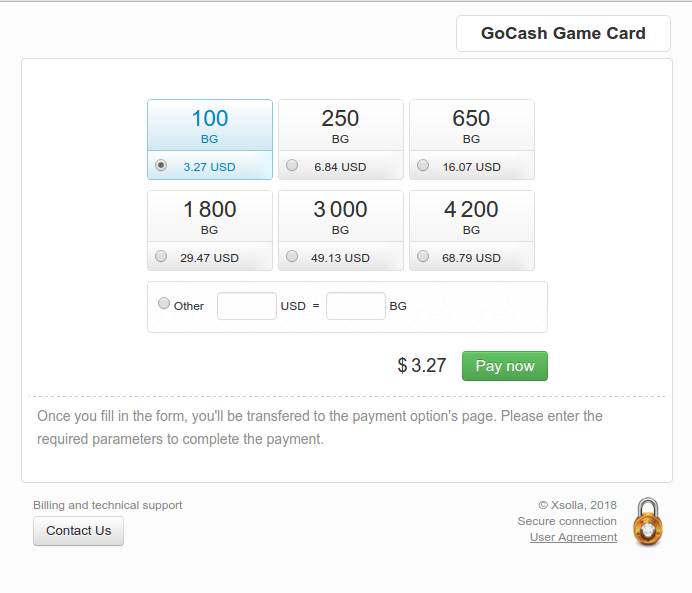
Task: Click the golden padlock security icon
Action: [x=647, y=522]
